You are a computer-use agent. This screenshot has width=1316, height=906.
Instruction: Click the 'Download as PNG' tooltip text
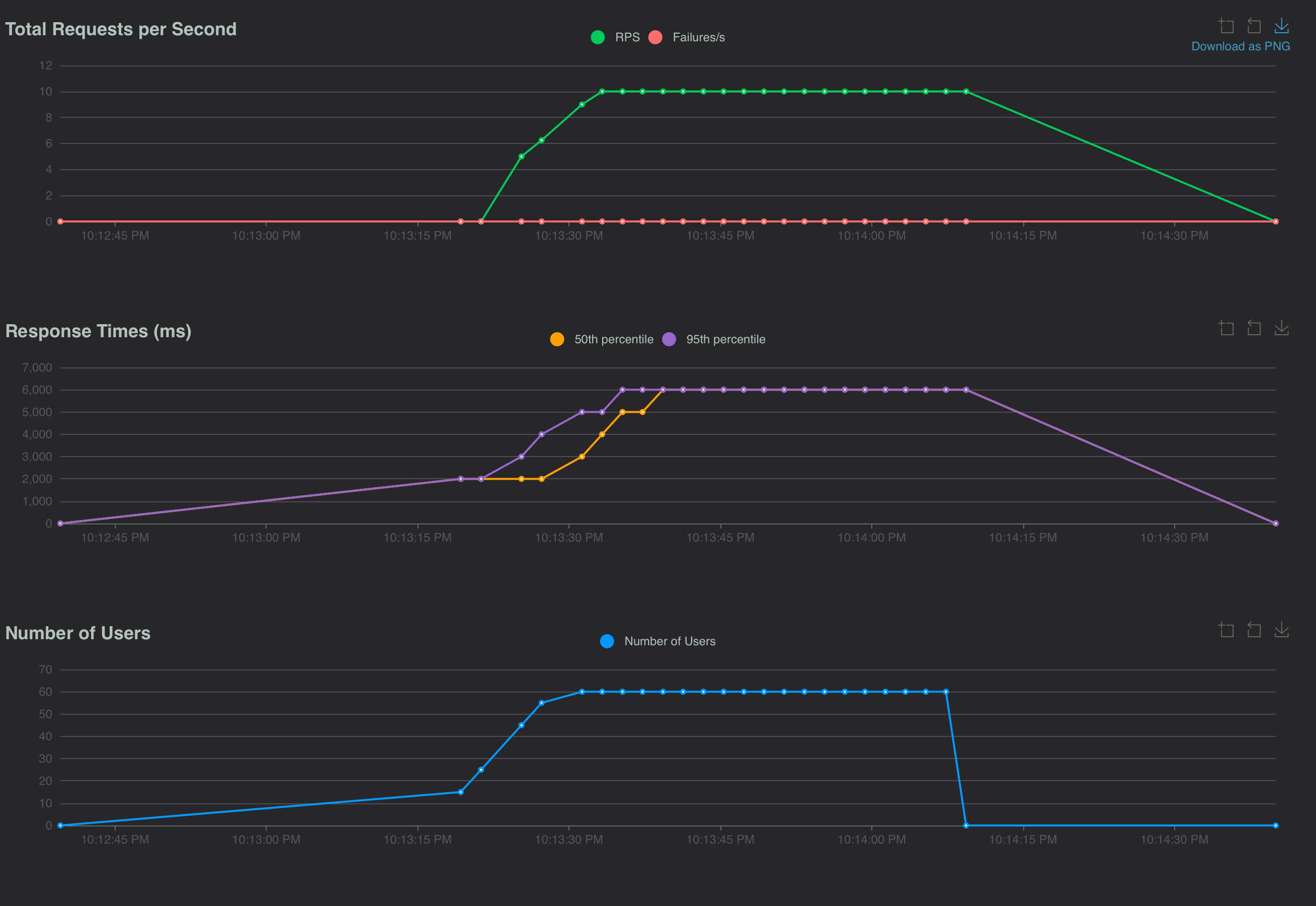click(1241, 46)
